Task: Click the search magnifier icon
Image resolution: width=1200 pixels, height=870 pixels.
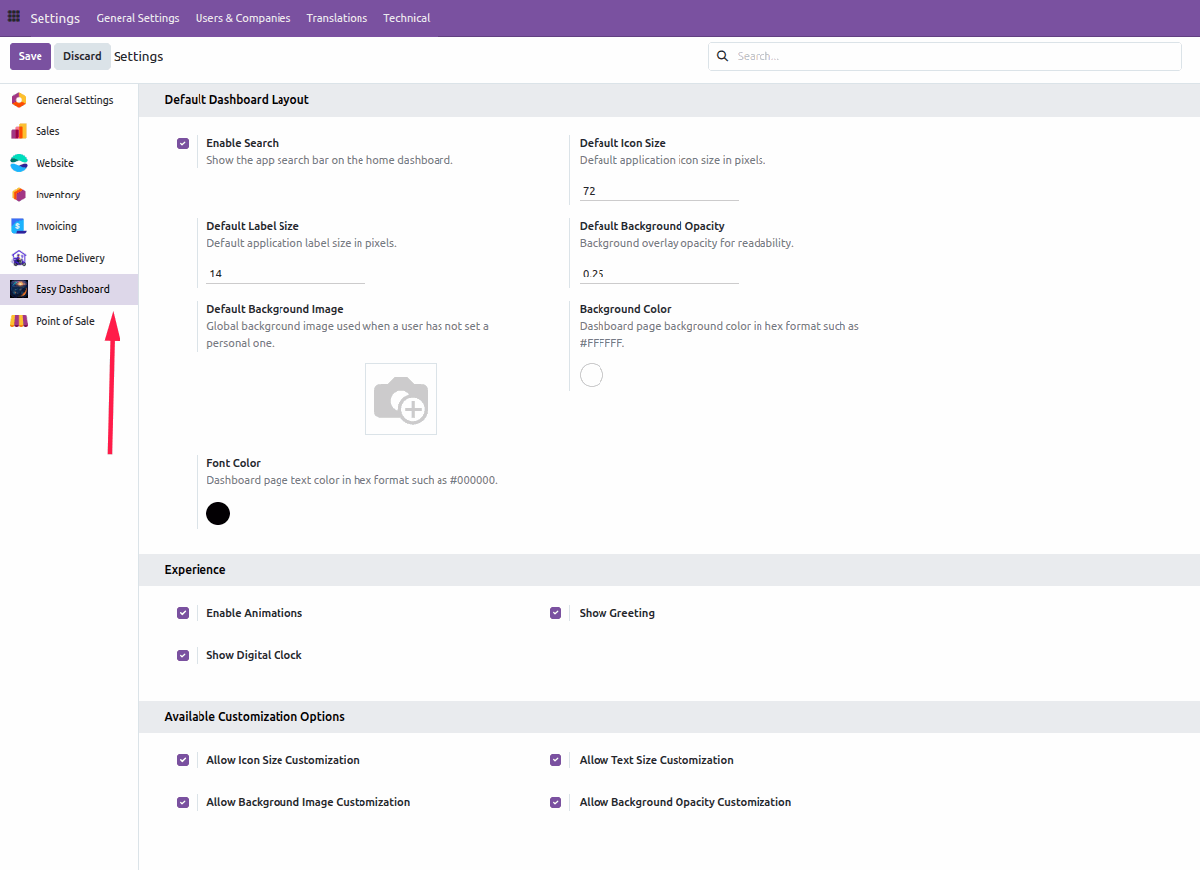Action: tap(723, 56)
